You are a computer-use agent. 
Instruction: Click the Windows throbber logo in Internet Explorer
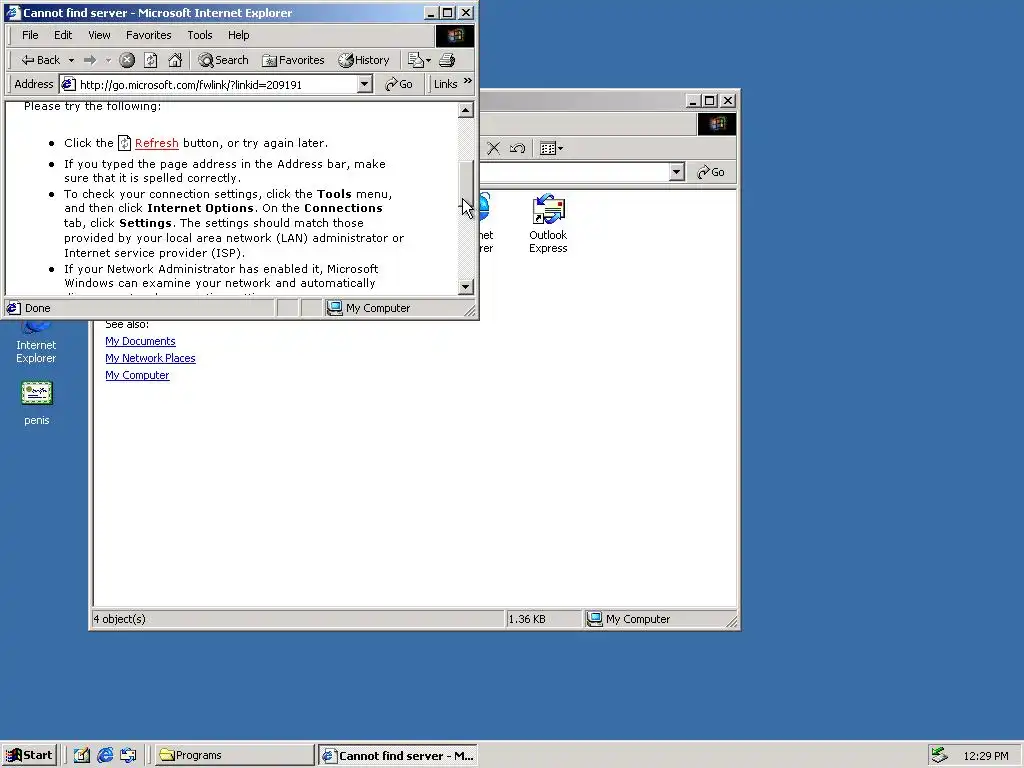[x=455, y=35]
